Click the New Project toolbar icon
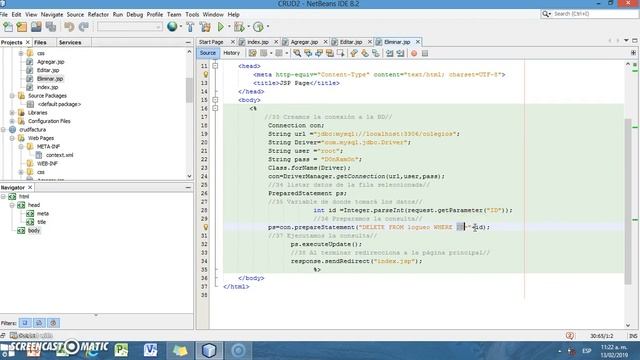This screenshot has width=640, height=360. click(22, 27)
